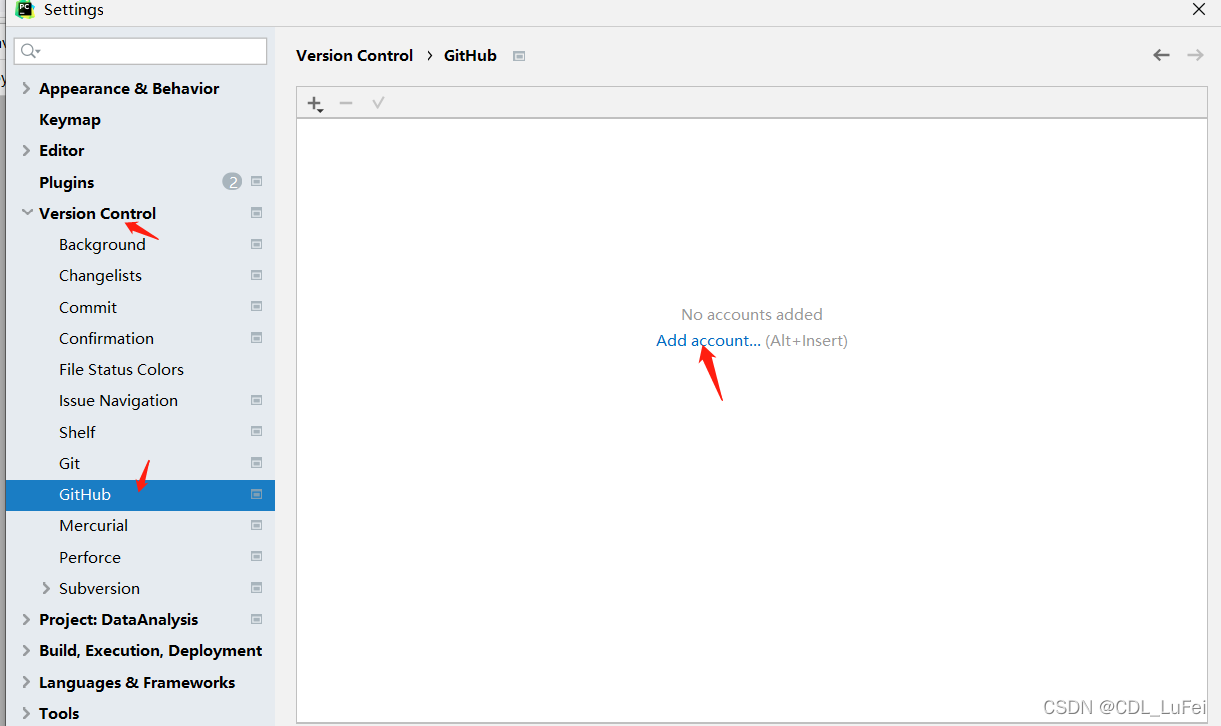Viewport: 1221px width, 726px height.
Task: Click the Add account... link
Action: tap(708, 340)
